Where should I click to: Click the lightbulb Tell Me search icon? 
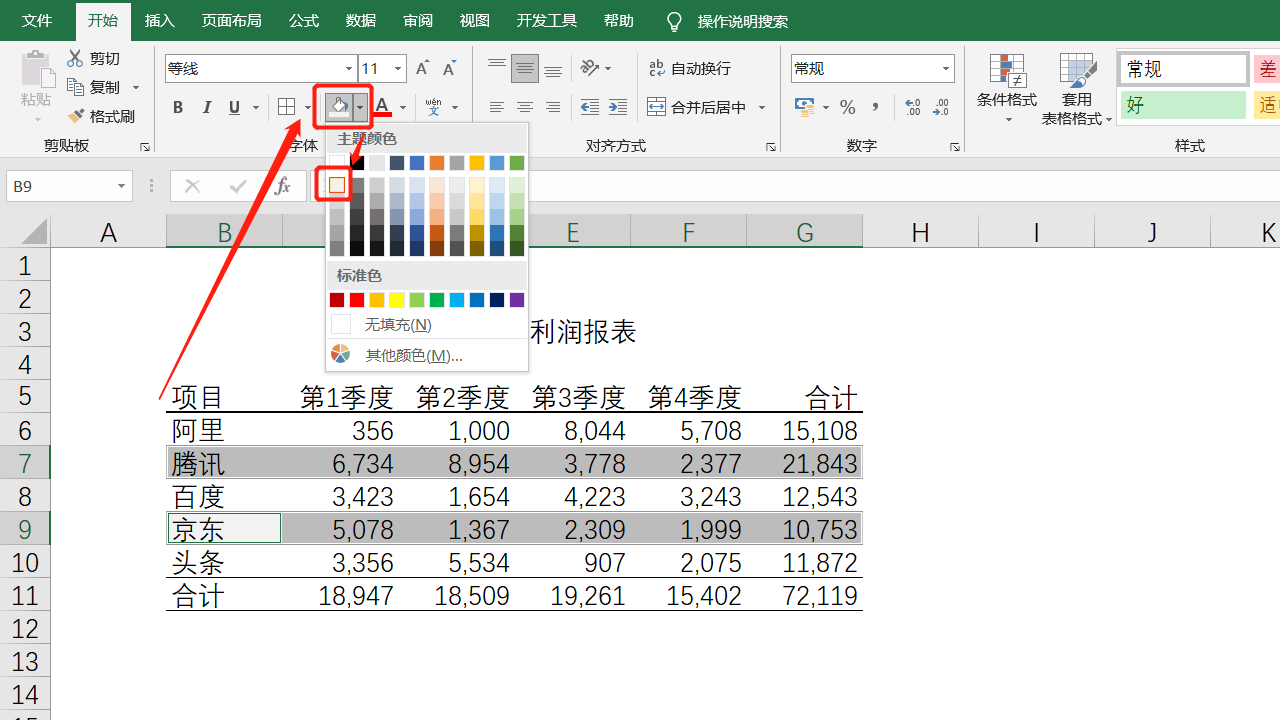coord(674,21)
